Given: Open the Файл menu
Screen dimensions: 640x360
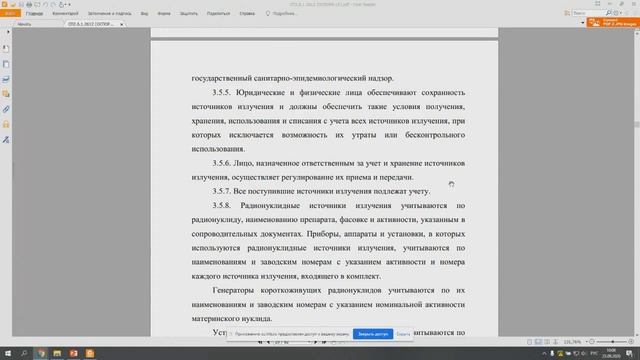Looking at the screenshot, I should [10, 13].
